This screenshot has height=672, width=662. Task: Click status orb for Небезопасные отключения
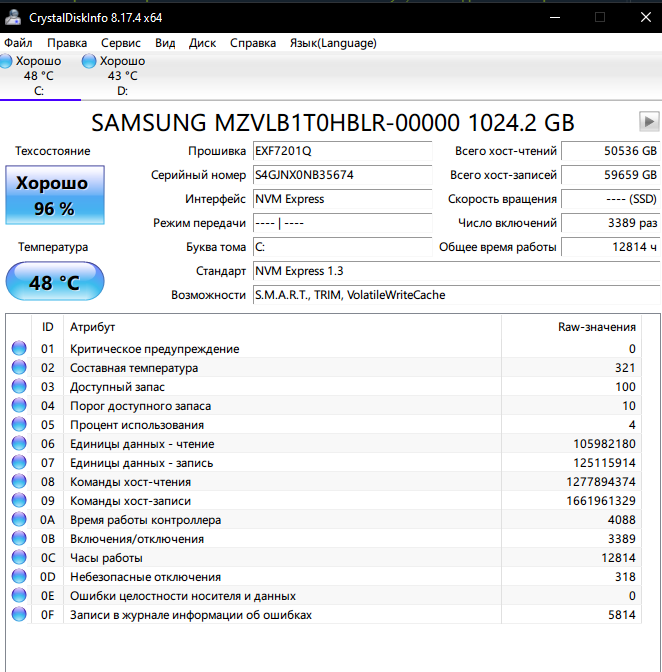pyautogui.click(x=19, y=576)
